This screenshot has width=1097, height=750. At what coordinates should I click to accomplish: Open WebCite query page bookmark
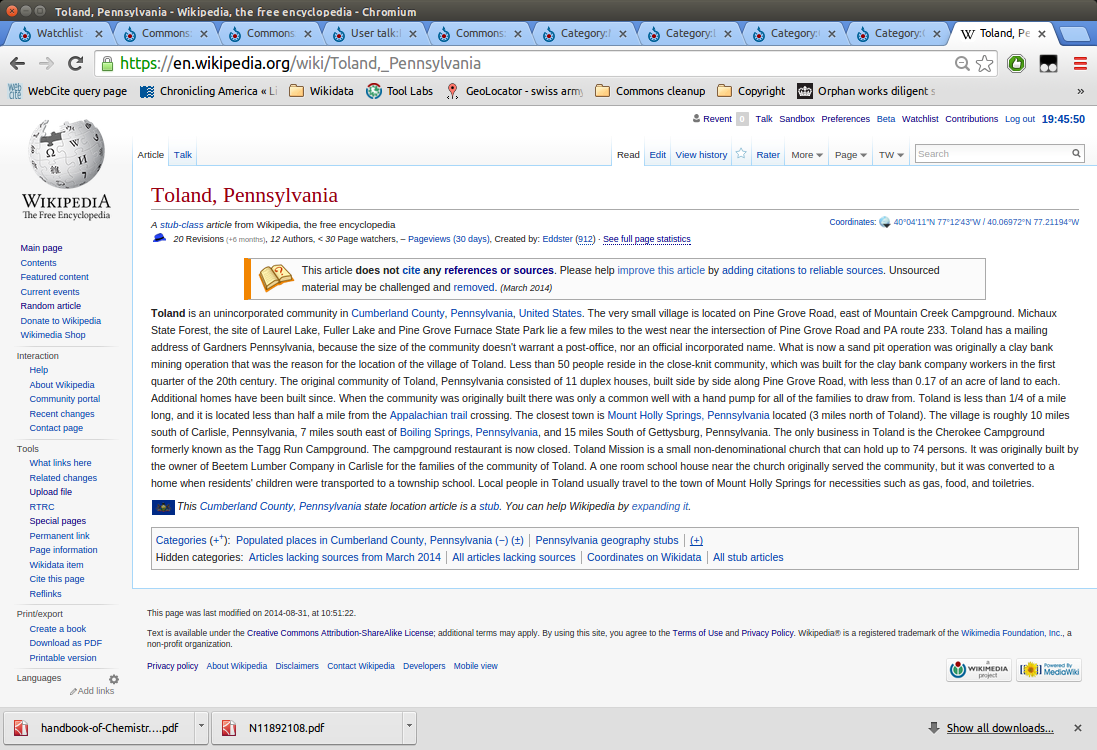click(x=67, y=91)
